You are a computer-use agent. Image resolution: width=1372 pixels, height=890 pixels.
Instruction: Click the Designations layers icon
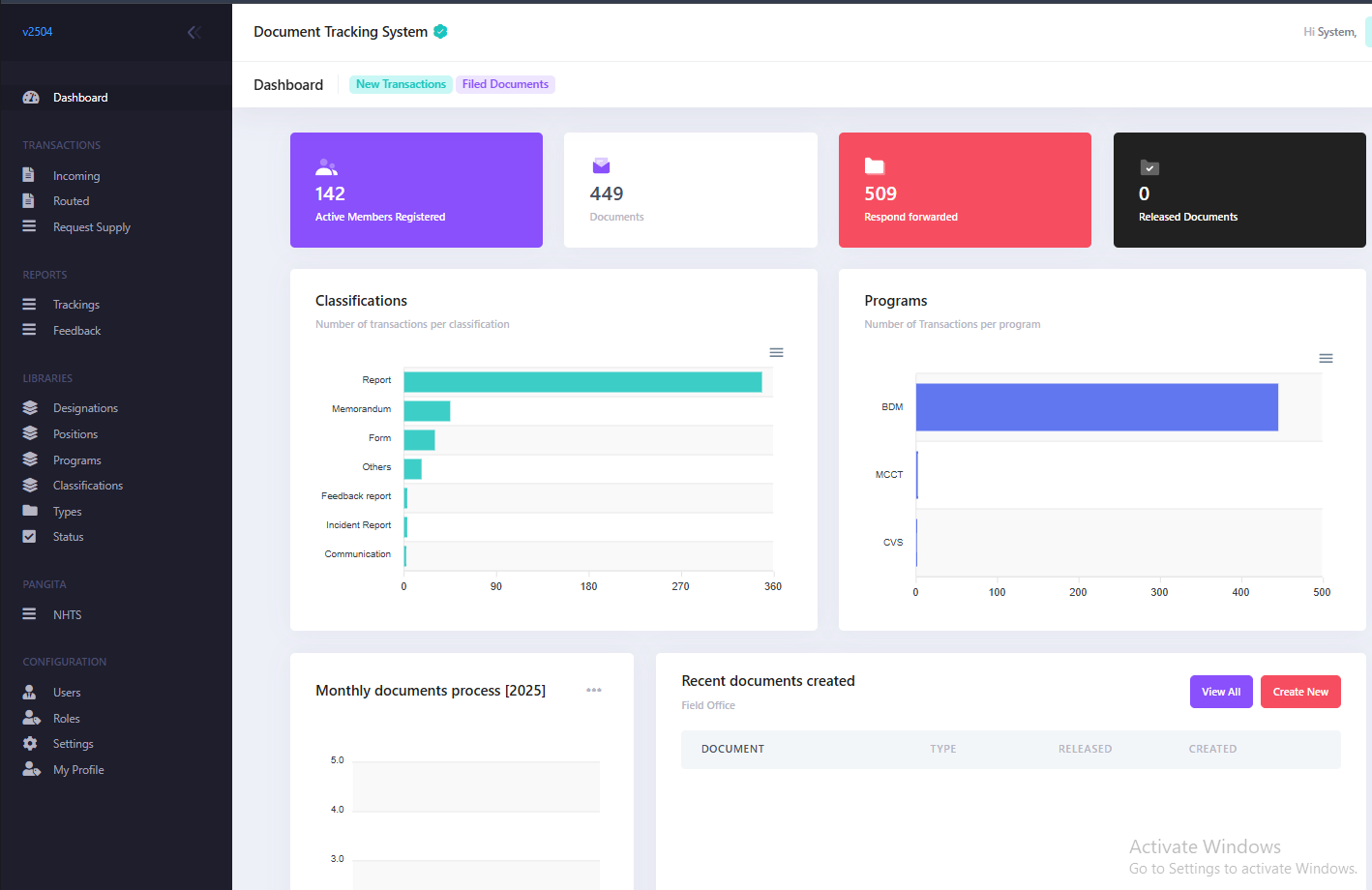coord(30,408)
